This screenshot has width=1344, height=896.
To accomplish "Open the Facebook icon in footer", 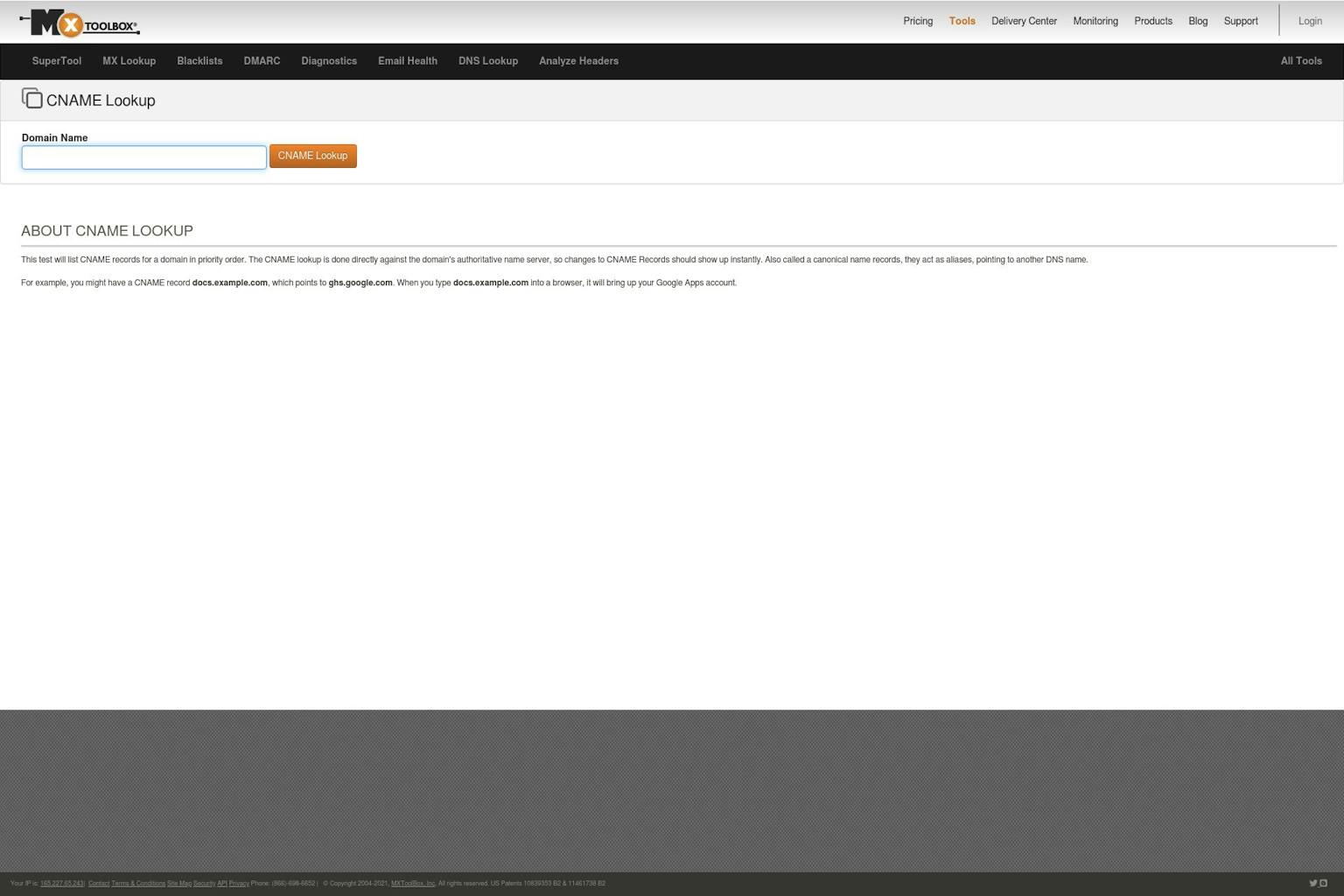I will click(1323, 883).
